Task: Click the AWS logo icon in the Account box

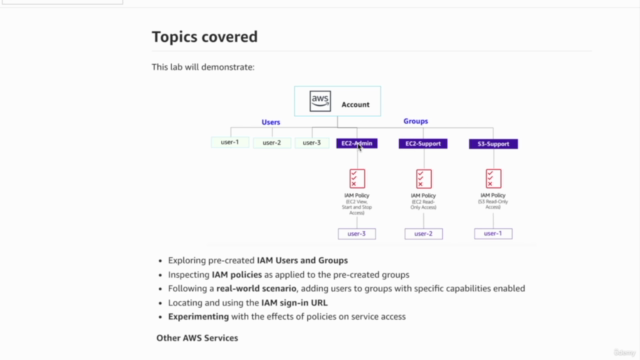Action: (320, 101)
